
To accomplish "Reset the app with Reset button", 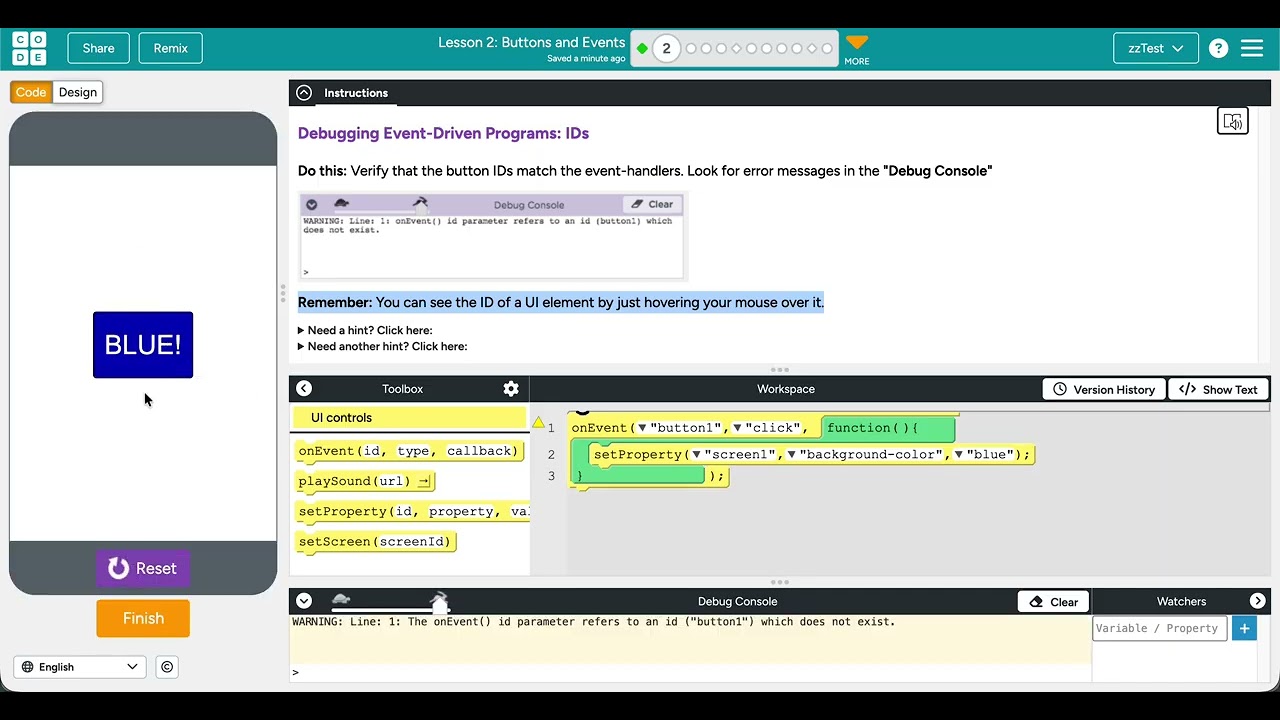I will [143, 568].
